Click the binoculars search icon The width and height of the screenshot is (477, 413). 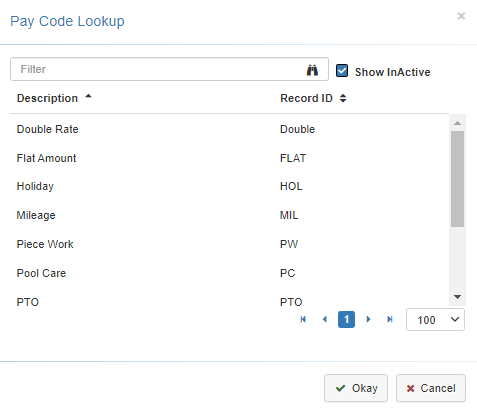point(312,70)
